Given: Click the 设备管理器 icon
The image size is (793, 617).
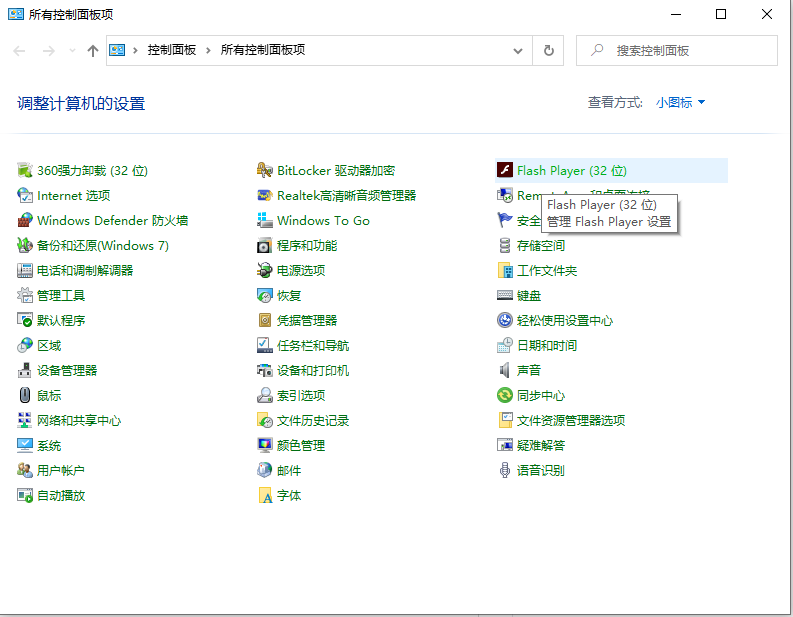Looking at the screenshot, I should pyautogui.click(x=25, y=371).
